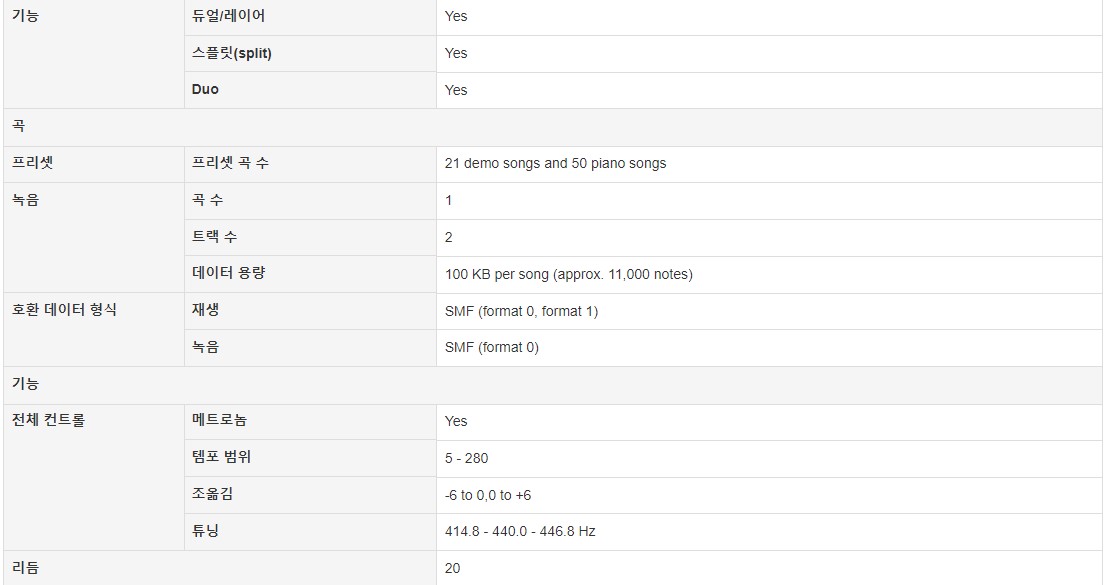This screenshot has height=585, width=1106.
Task: Click 'SMF (format 0, format 1)' value
Action: tap(521, 311)
